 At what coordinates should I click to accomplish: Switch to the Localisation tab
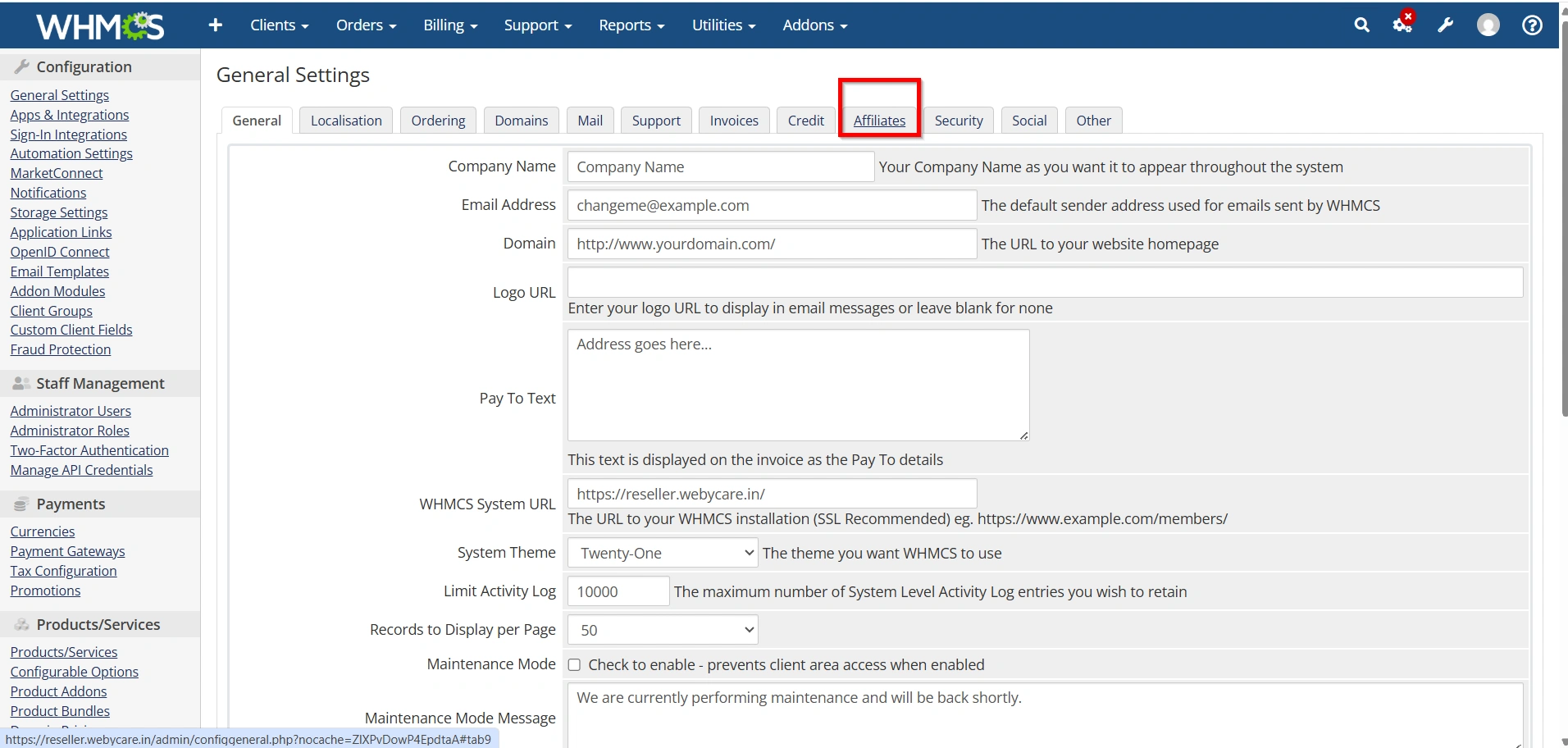[346, 121]
